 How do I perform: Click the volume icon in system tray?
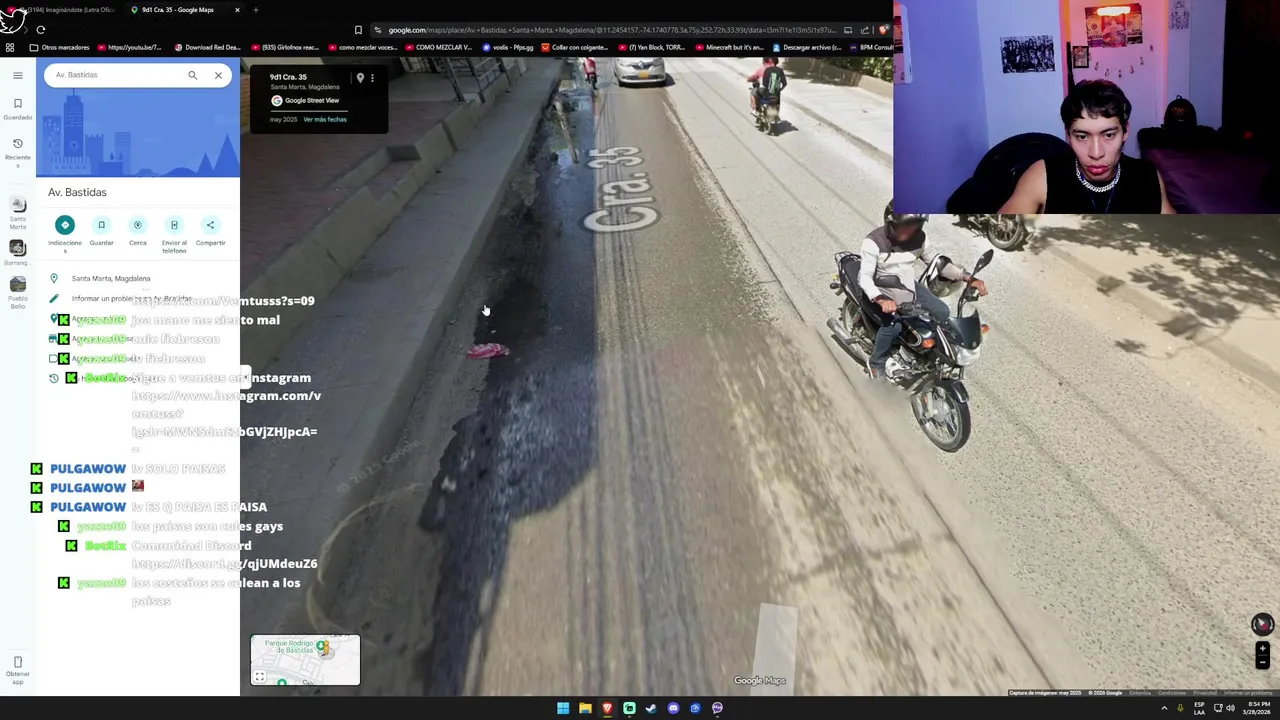(1230, 708)
